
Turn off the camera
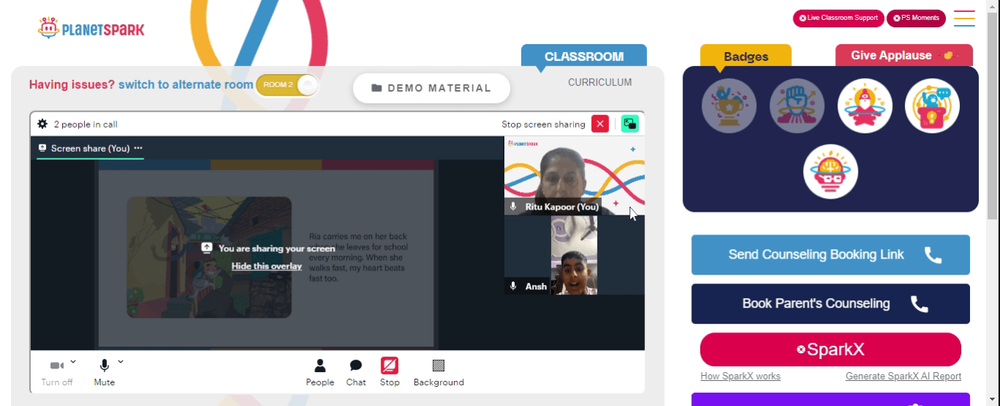pos(57,372)
